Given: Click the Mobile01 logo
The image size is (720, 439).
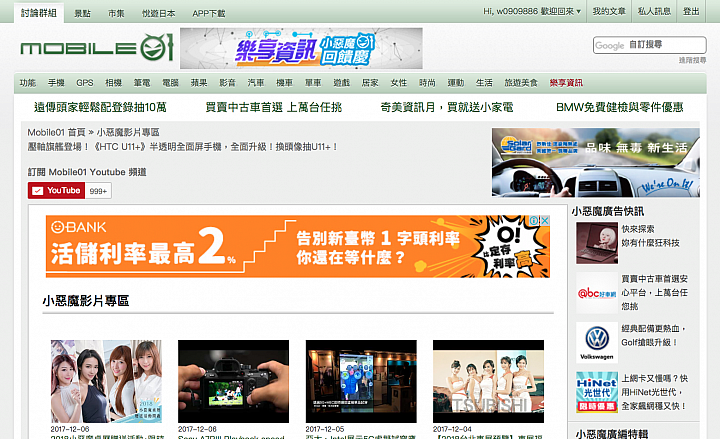Looking at the screenshot, I should [x=96, y=47].
